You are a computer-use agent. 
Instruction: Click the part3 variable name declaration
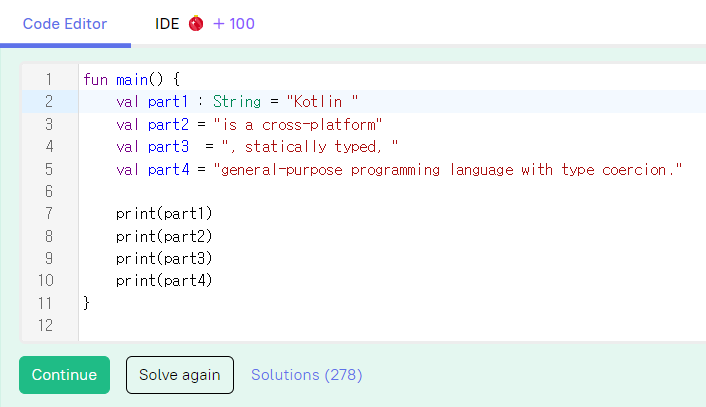point(168,147)
